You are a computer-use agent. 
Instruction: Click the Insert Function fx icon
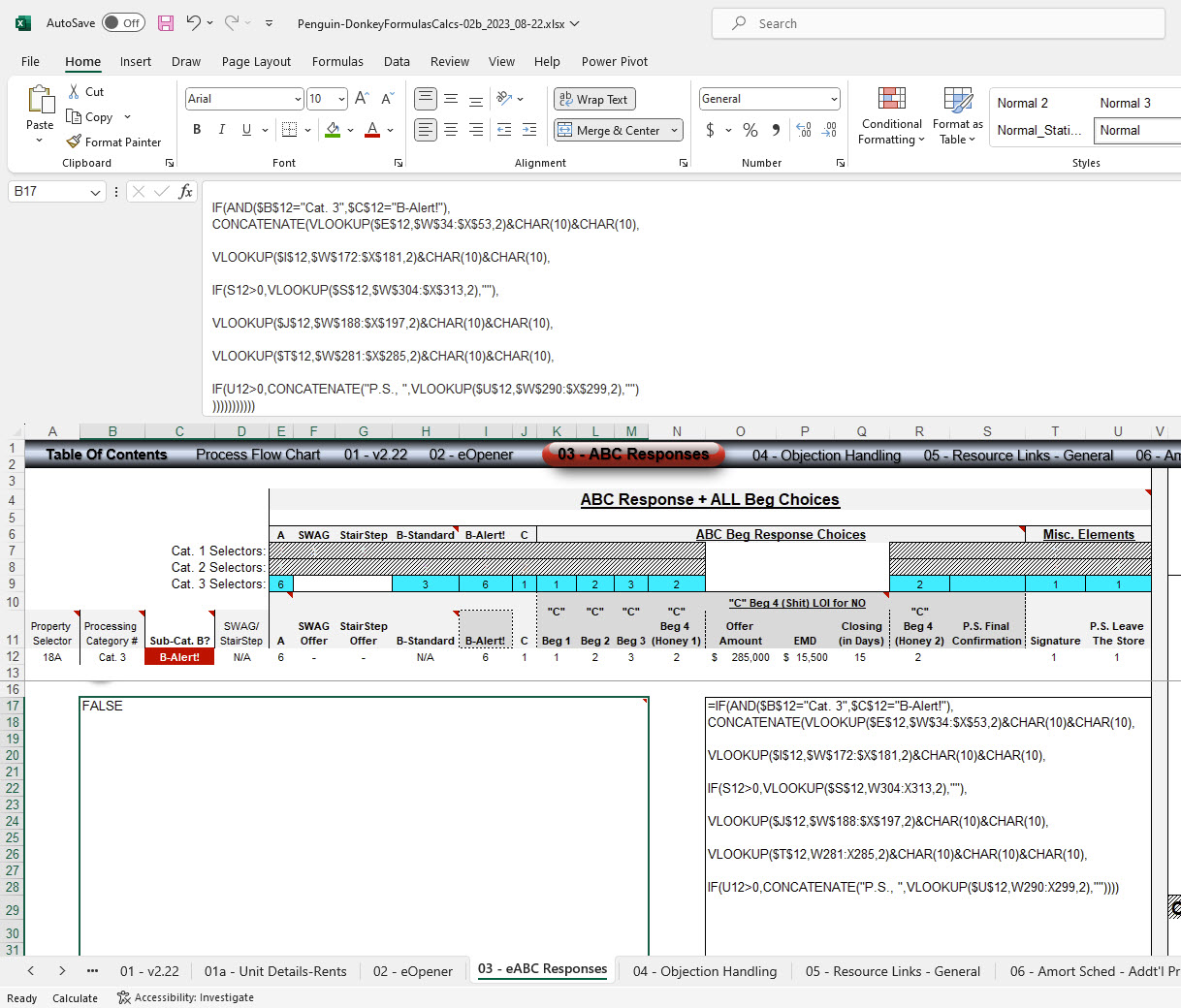coord(185,191)
